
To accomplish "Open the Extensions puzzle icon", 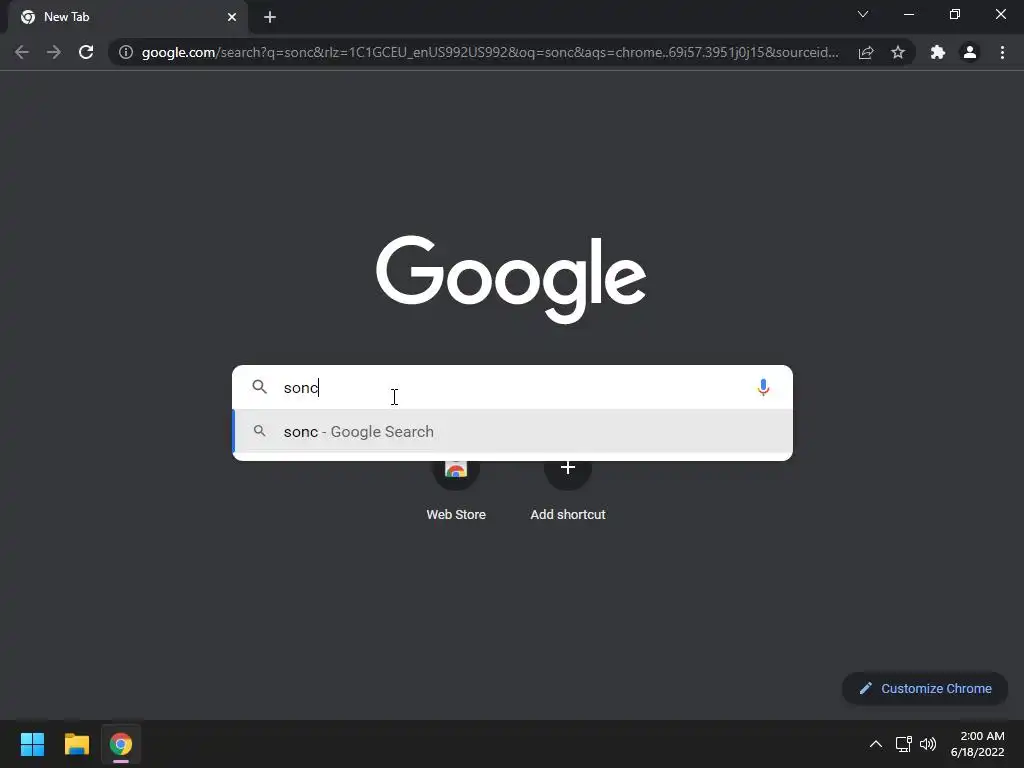I will [x=938, y=52].
